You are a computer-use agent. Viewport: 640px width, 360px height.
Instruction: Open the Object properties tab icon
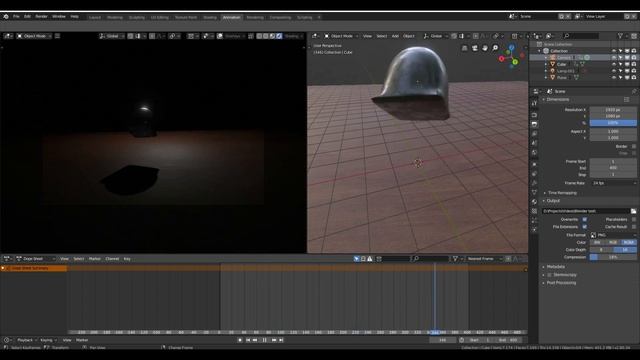(534, 164)
